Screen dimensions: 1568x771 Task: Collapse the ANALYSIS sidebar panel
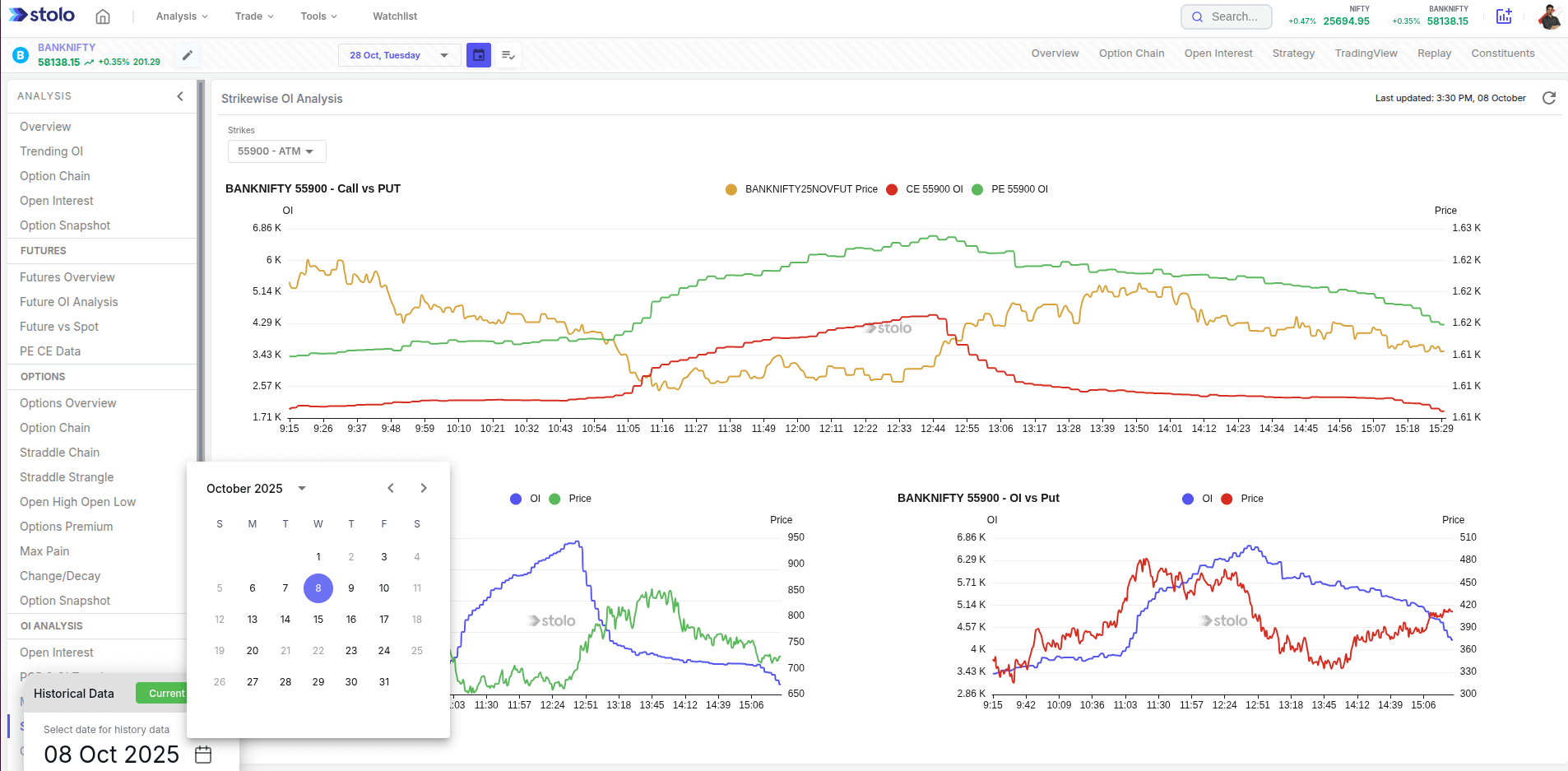[x=180, y=95]
